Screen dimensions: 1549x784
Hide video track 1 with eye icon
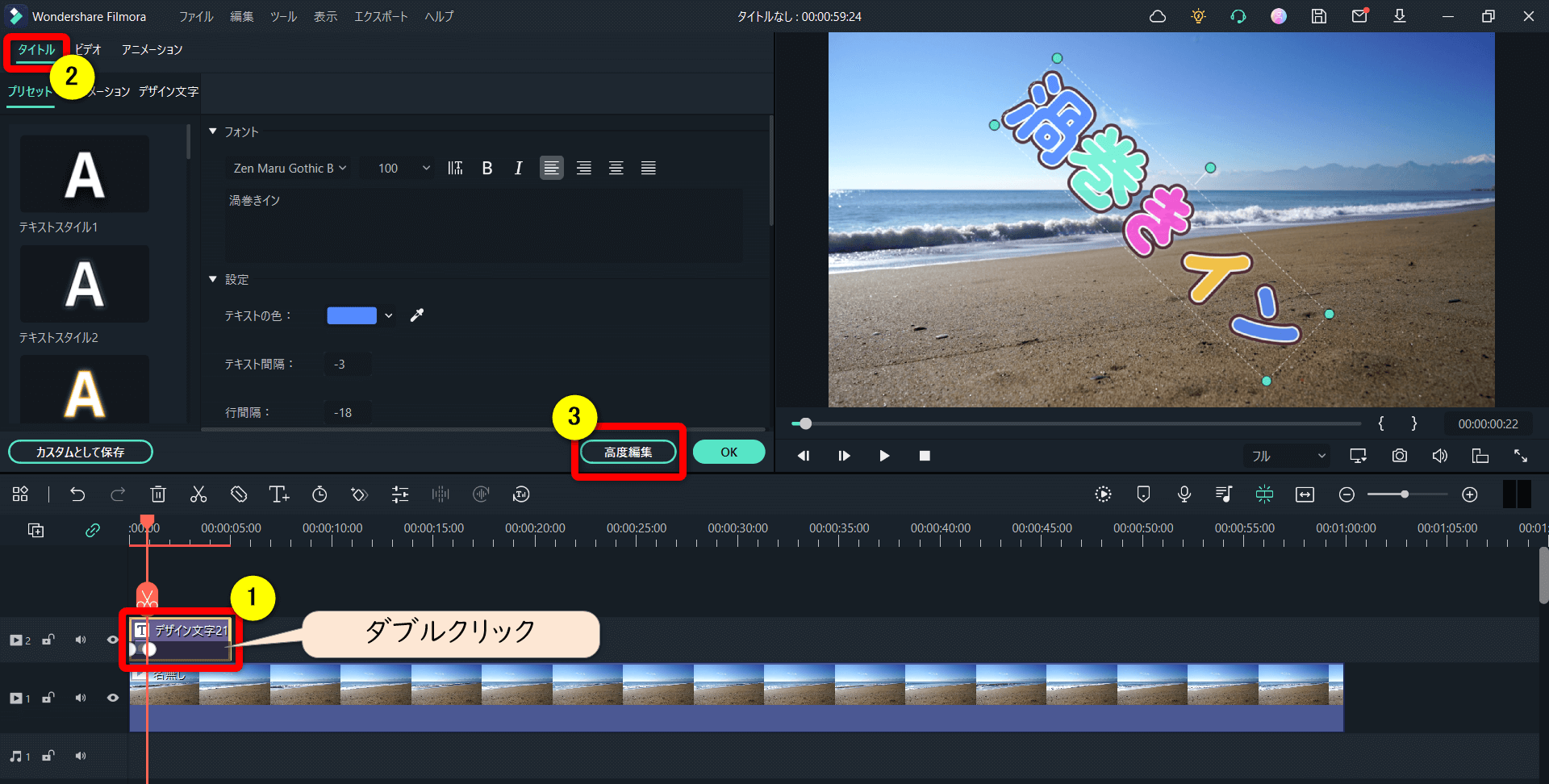pos(113,698)
